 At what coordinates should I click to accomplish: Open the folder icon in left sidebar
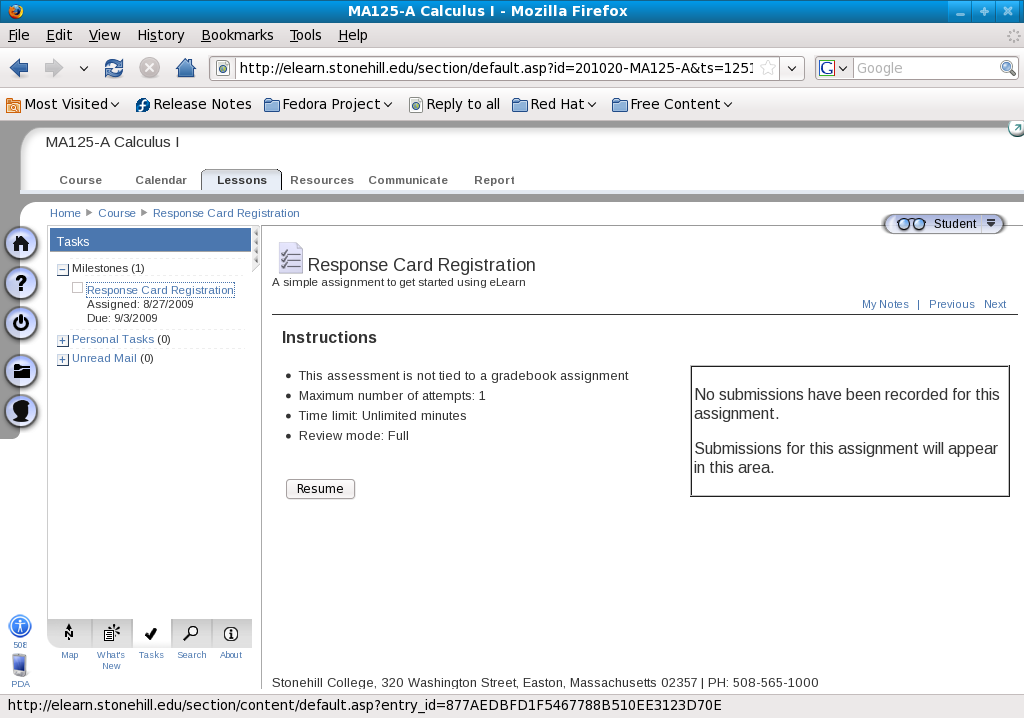point(22,371)
